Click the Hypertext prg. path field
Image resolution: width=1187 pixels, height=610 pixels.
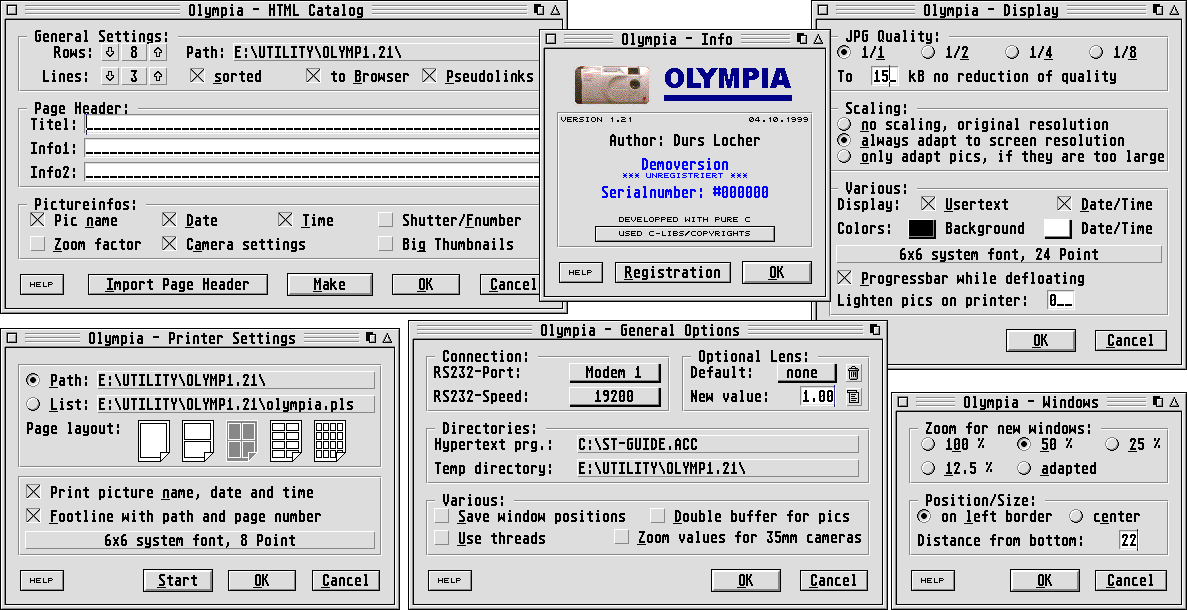(717, 444)
